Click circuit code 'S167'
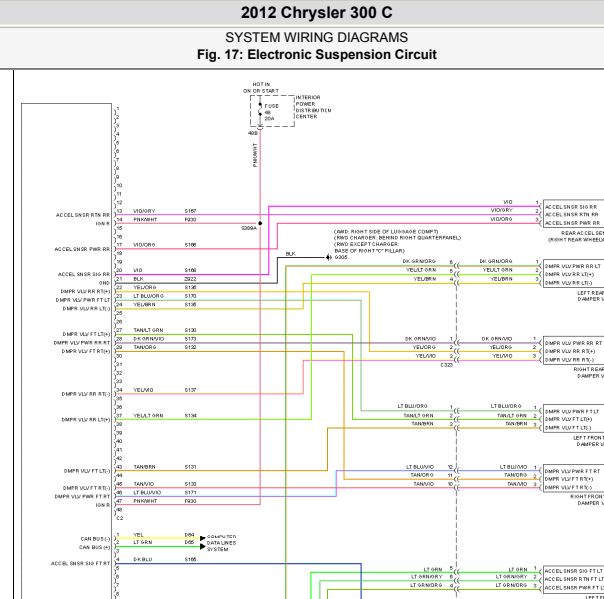Screen dimensions: 604x599 point(190,211)
